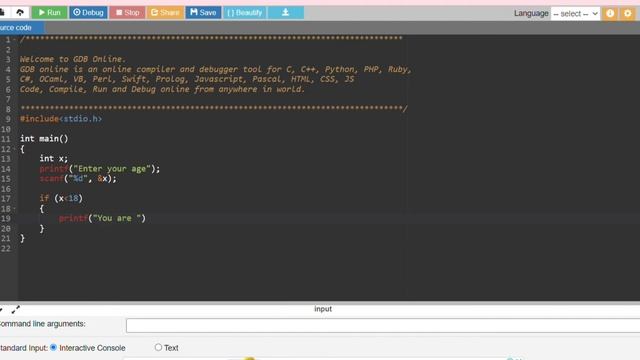Screen dimensions: 640x360
Task: Click the int x; declaration
Action: tap(53, 158)
